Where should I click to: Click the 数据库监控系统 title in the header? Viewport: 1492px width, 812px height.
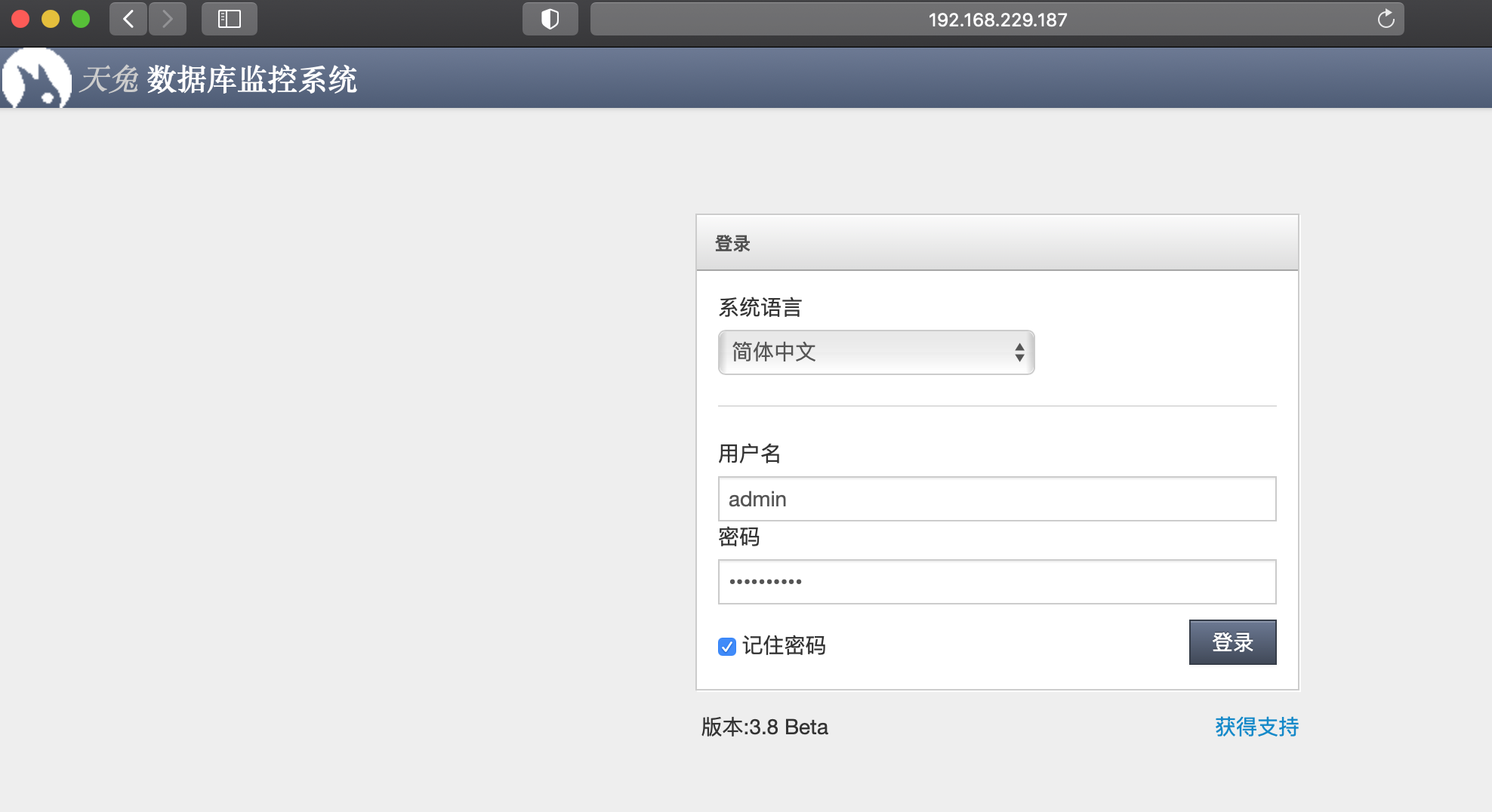tap(253, 81)
